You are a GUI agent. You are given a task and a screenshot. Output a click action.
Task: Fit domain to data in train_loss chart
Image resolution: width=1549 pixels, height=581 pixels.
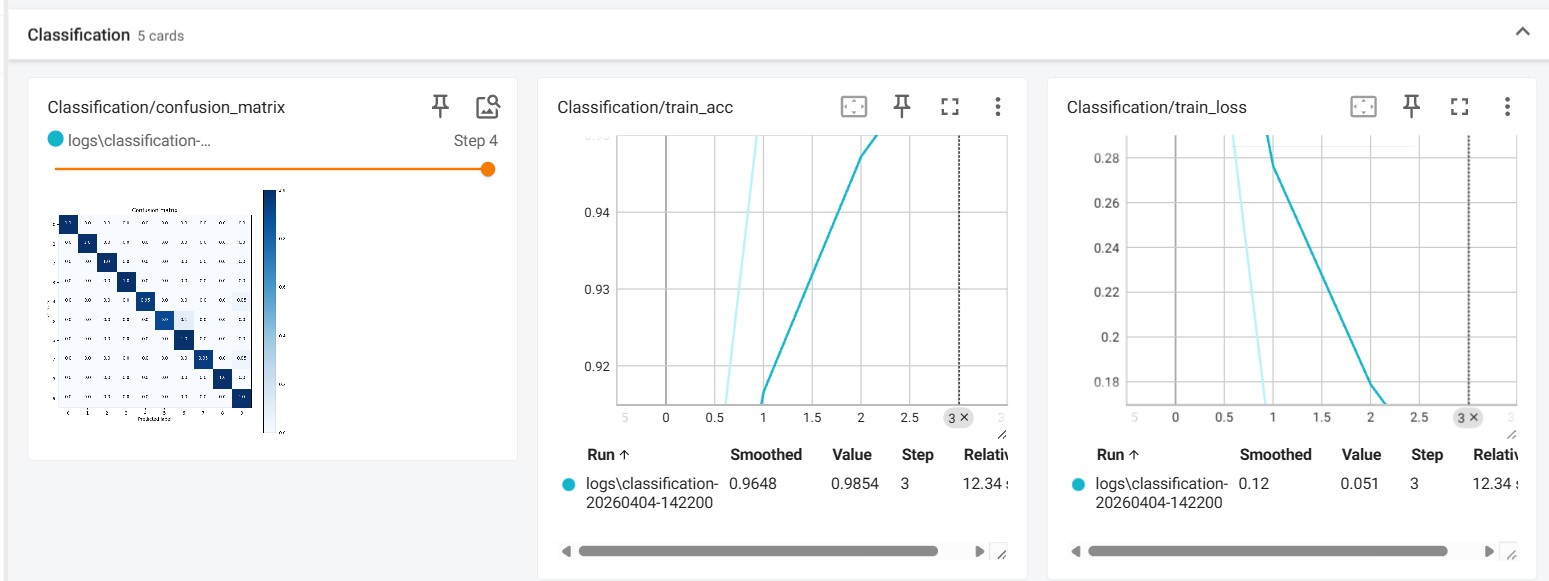[1363, 107]
